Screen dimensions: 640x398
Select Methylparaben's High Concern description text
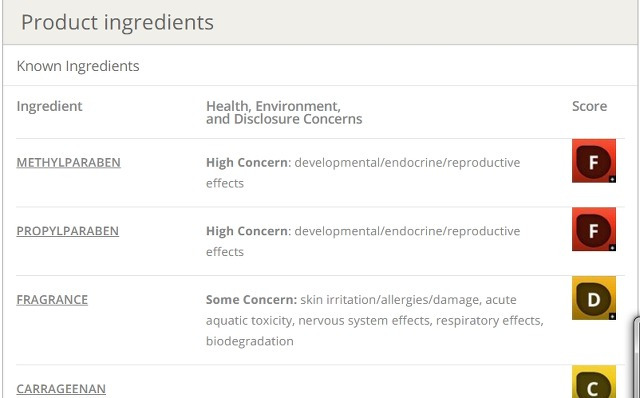pyautogui.click(x=363, y=173)
